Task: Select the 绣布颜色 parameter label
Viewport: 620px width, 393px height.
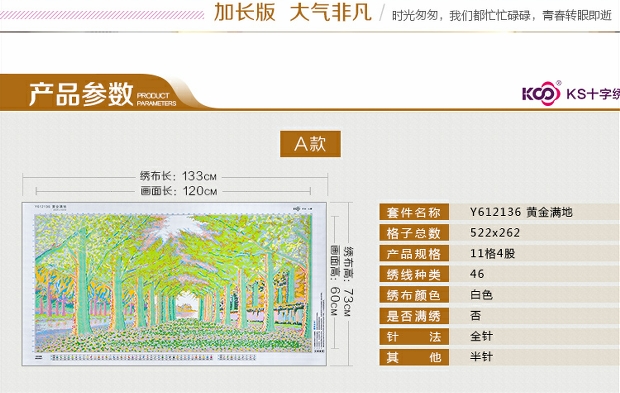Action: click(414, 295)
